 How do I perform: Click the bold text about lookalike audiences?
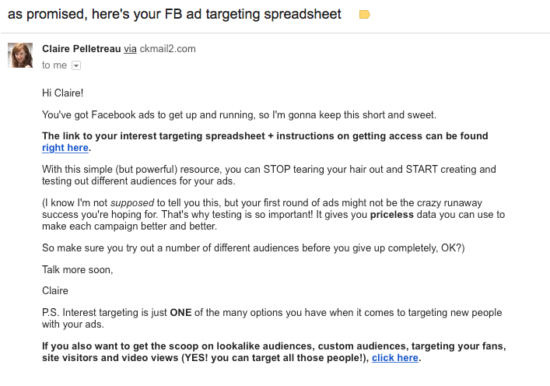[x=274, y=352]
